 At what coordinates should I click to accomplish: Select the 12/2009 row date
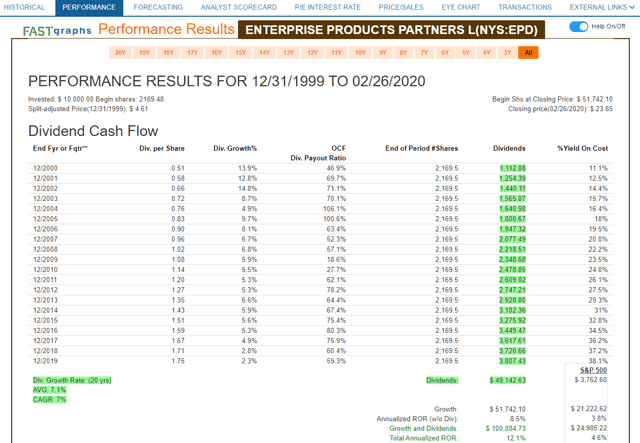pyautogui.click(x=45, y=260)
